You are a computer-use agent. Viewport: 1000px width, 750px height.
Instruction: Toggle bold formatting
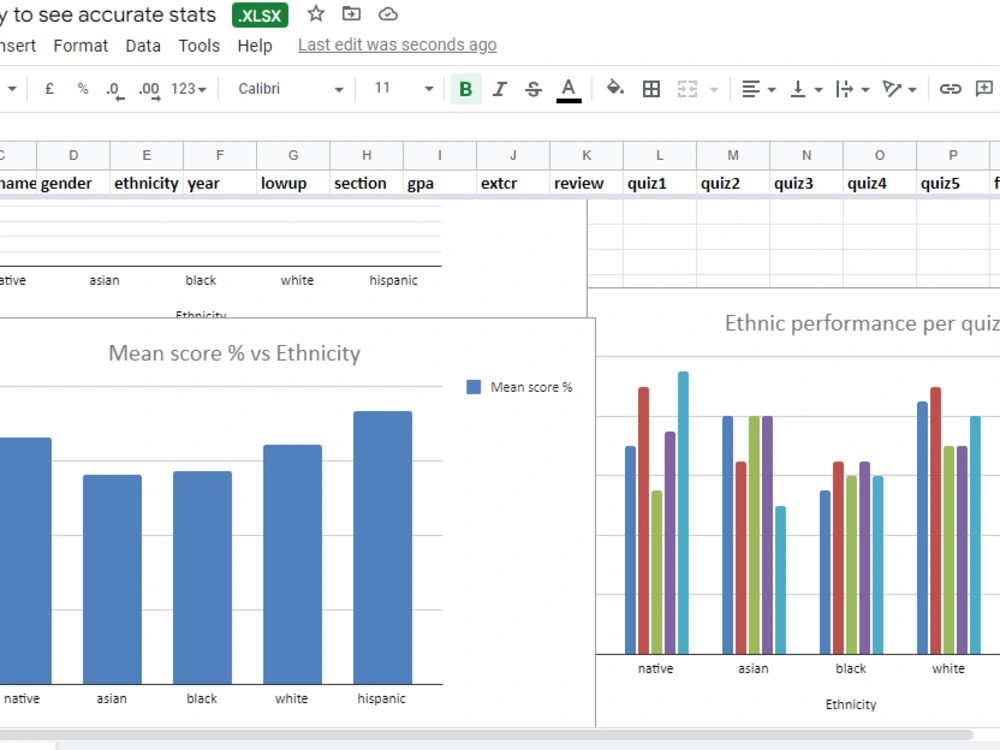[x=466, y=89]
